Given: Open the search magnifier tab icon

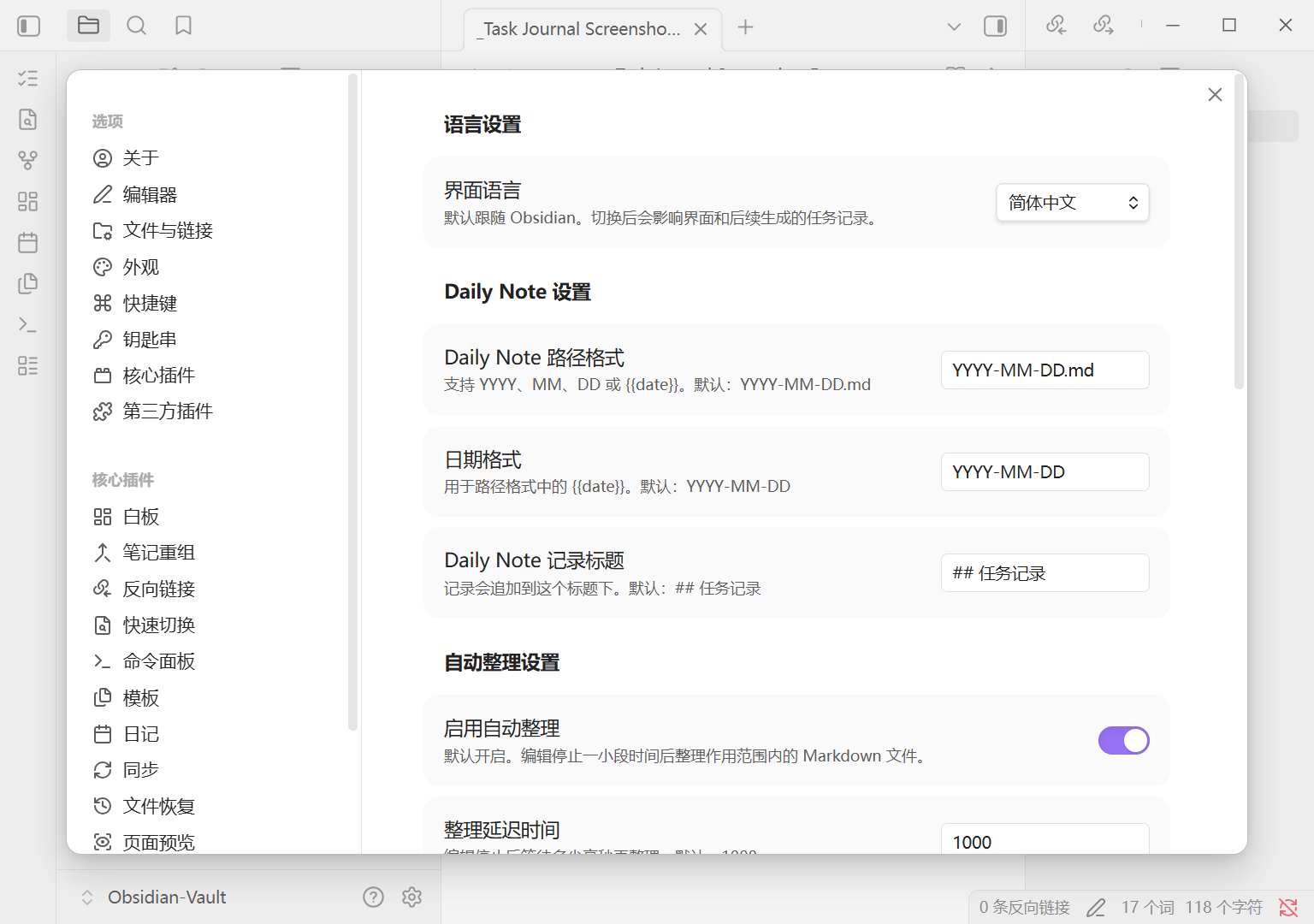Looking at the screenshot, I should (136, 26).
